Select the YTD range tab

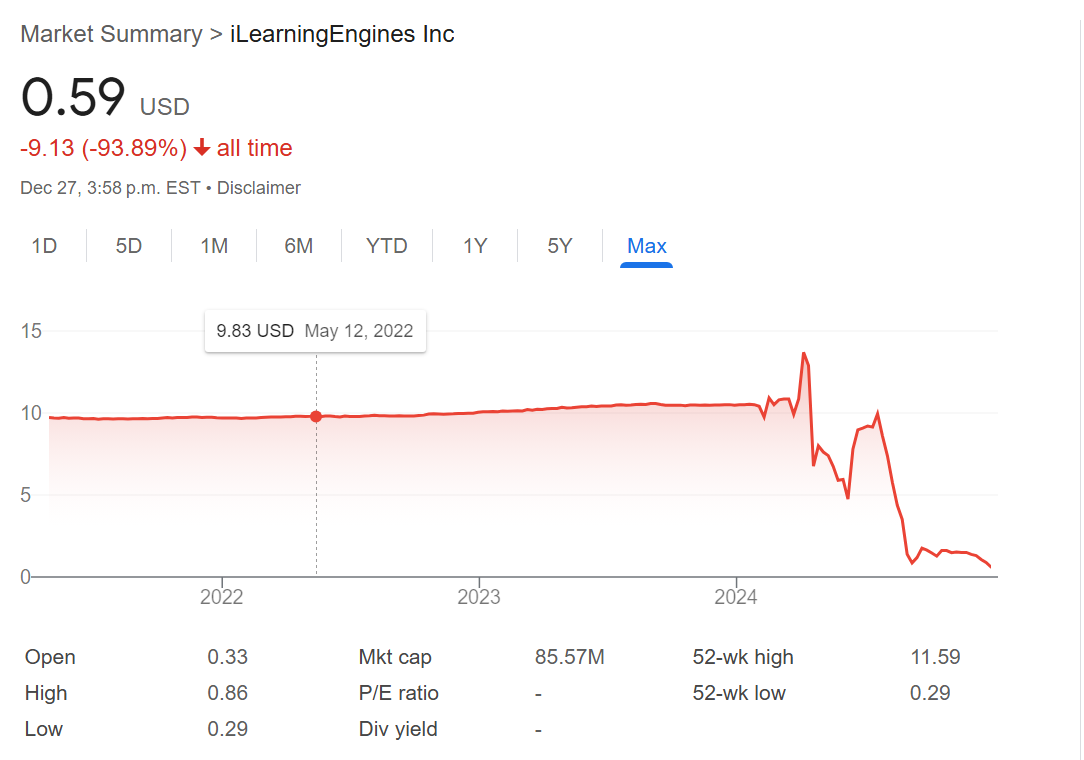(x=387, y=246)
